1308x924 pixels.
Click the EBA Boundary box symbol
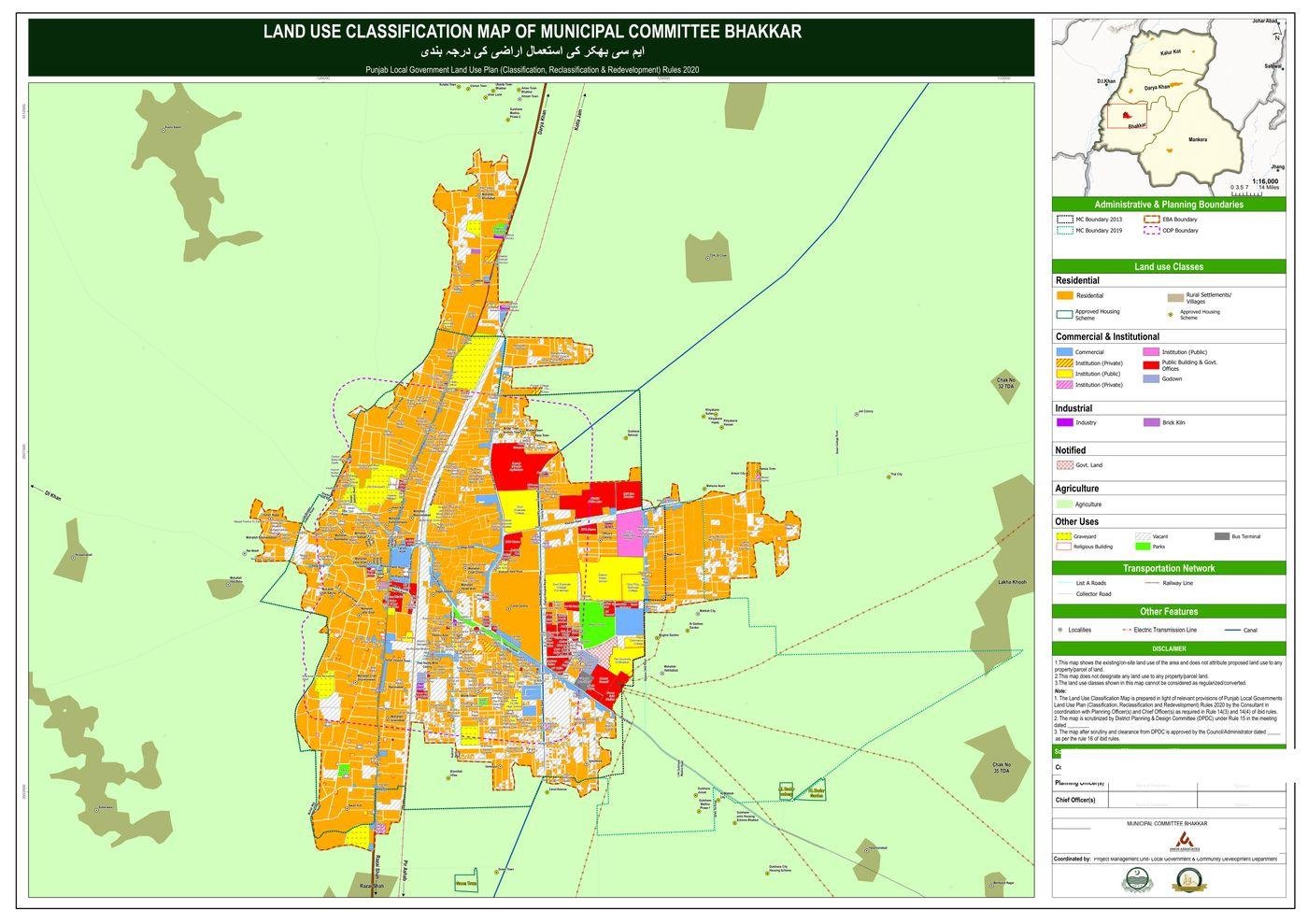[1151, 220]
